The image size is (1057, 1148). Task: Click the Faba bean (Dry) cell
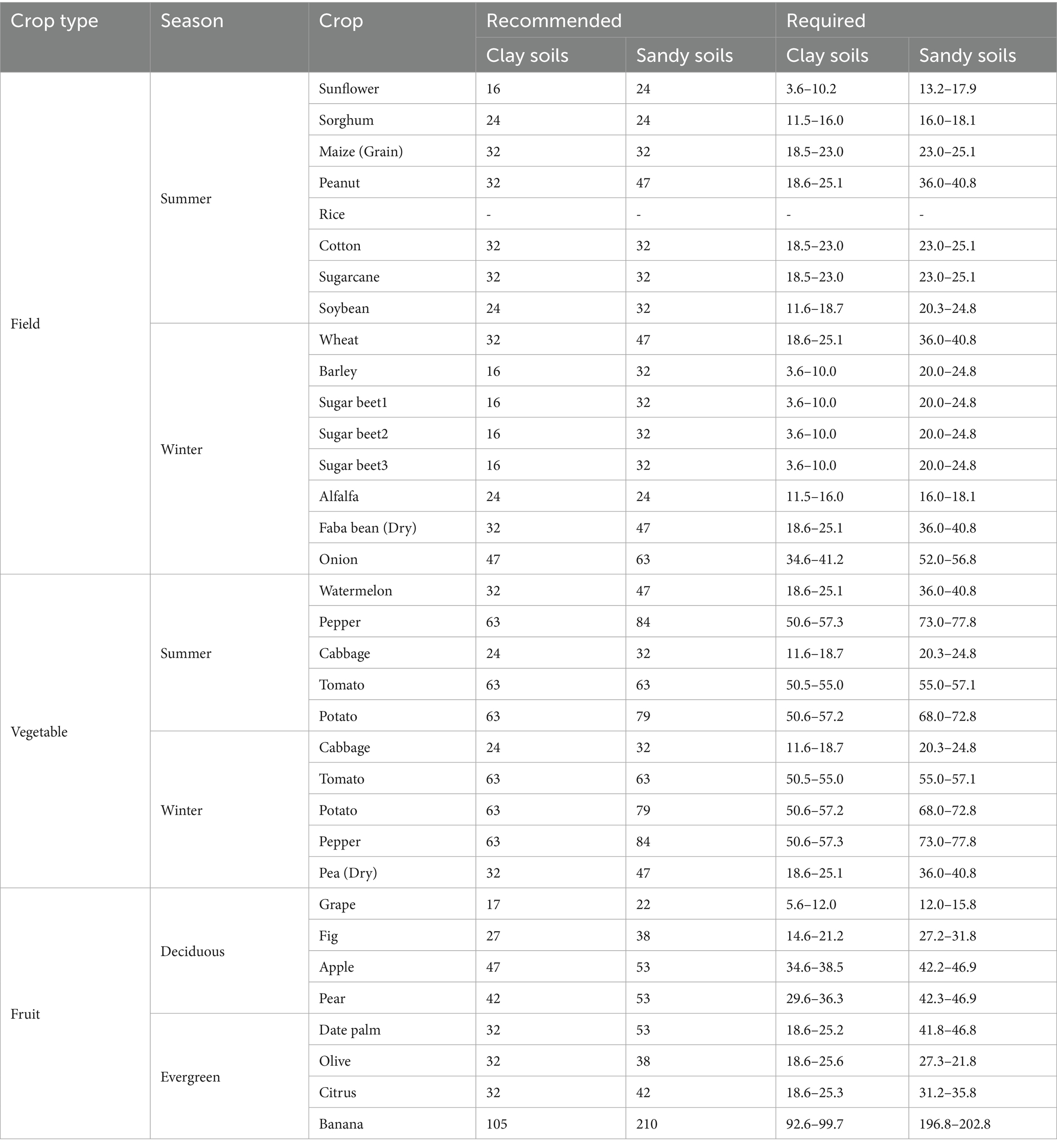tap(367, 528)
